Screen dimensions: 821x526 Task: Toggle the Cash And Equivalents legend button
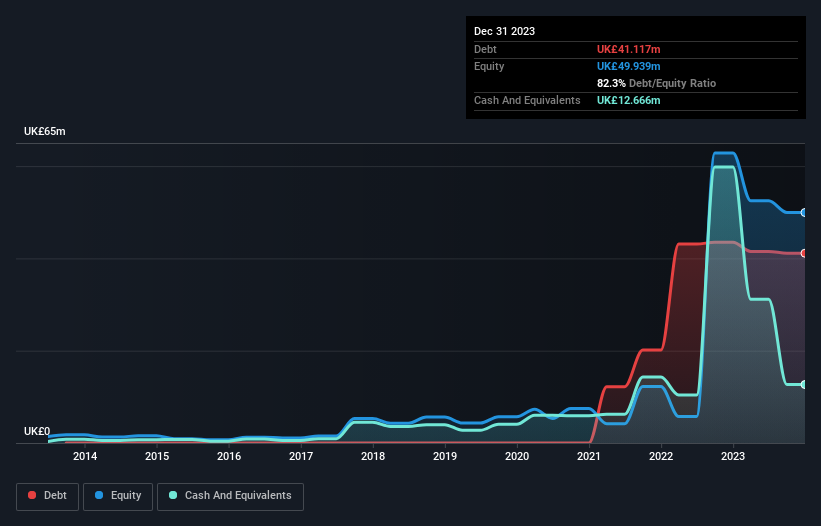pyautogui.click(x=230, y=496)
